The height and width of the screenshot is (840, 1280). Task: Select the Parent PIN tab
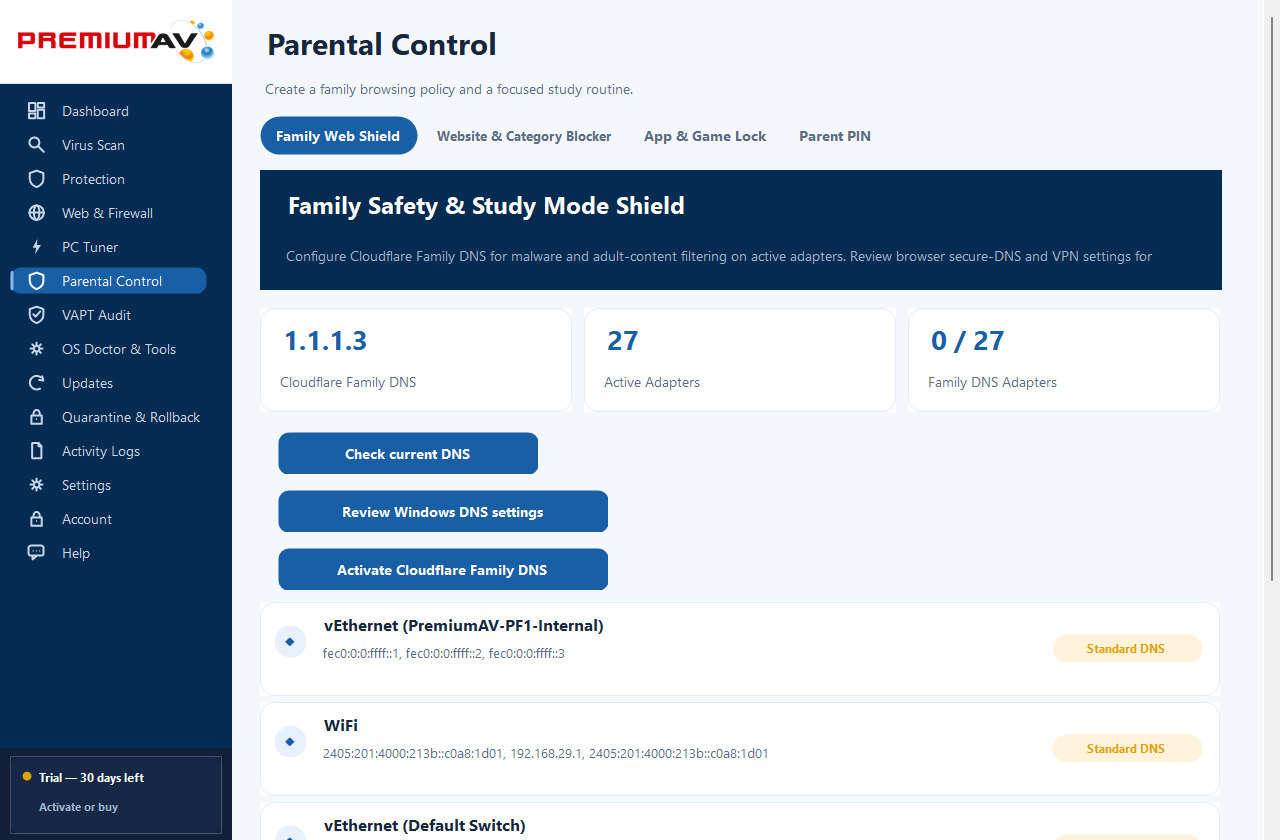pos(835,136)
